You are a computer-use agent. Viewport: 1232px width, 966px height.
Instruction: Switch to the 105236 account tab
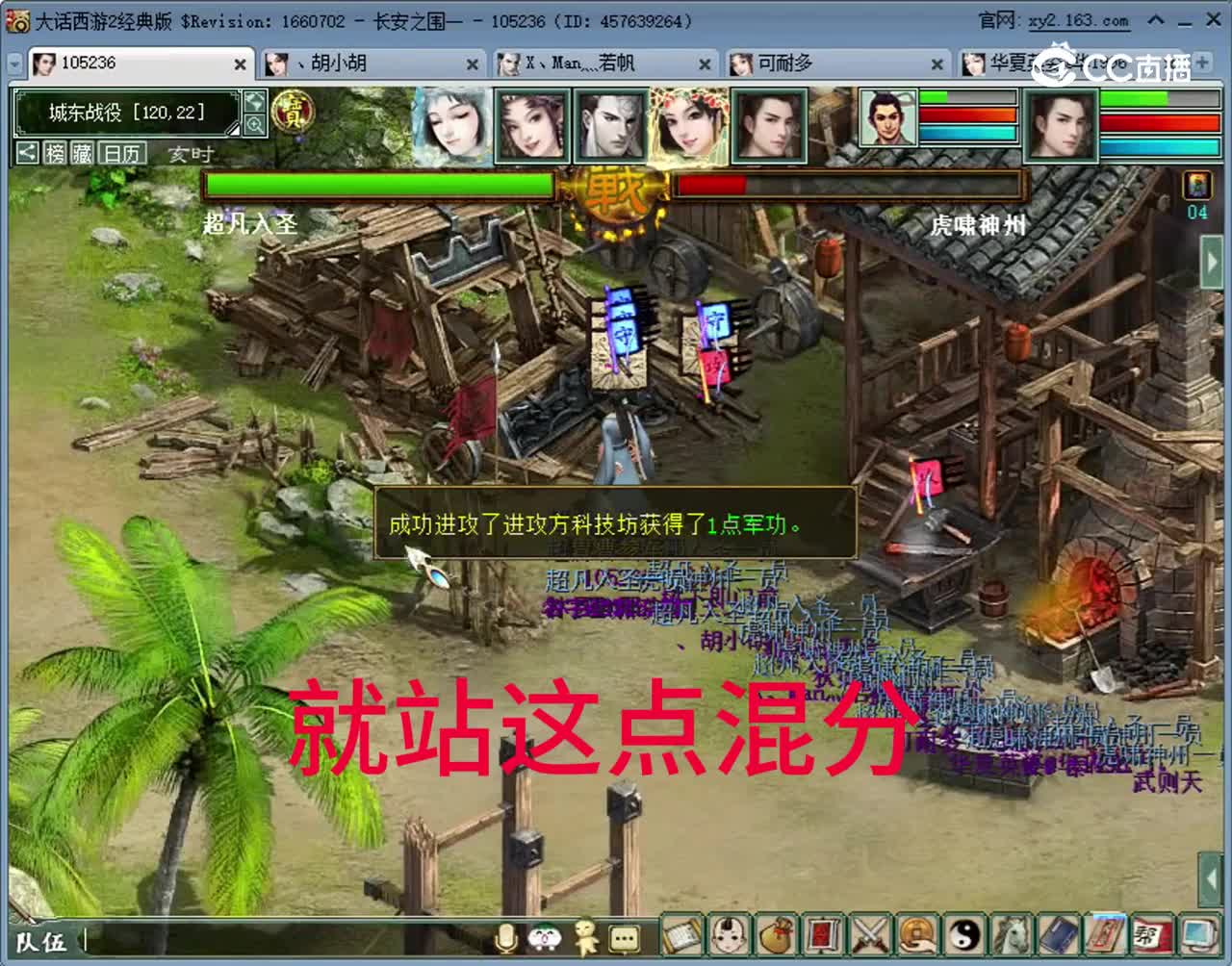click(x=141, y=64)
